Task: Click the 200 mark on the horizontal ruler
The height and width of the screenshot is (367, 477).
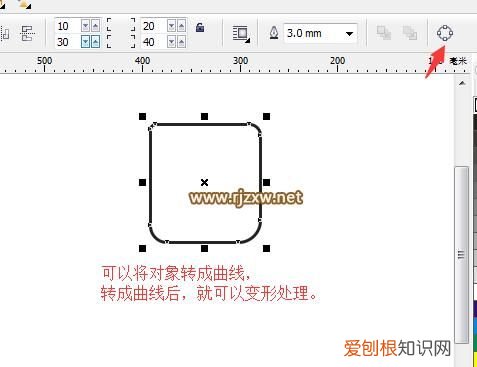Action: click(x=338, y=61)
